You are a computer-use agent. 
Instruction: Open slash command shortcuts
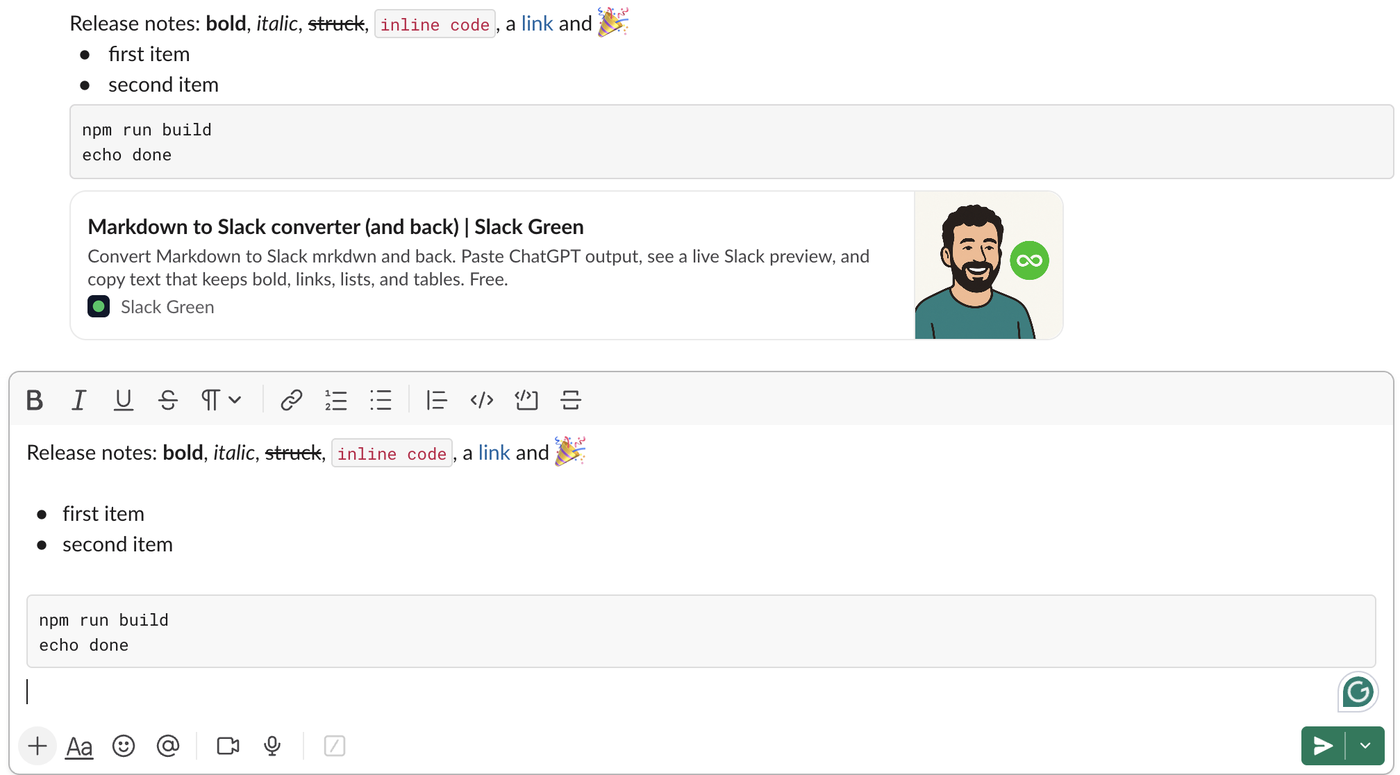pyautogui.click(x=335, y=746)
